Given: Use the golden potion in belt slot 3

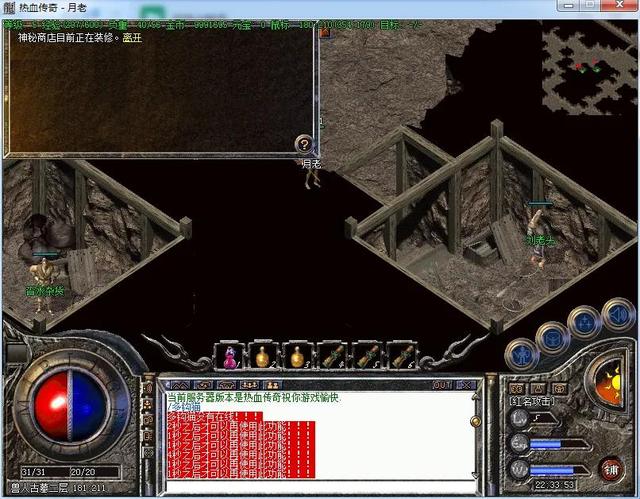Looking at the screenshot, I should click(297, 357).
